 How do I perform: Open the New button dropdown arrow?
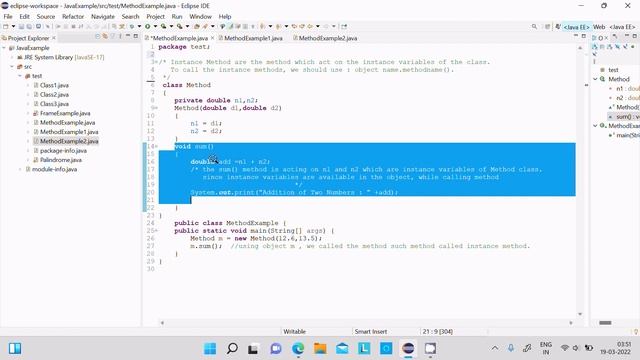[x=13, y=27]
